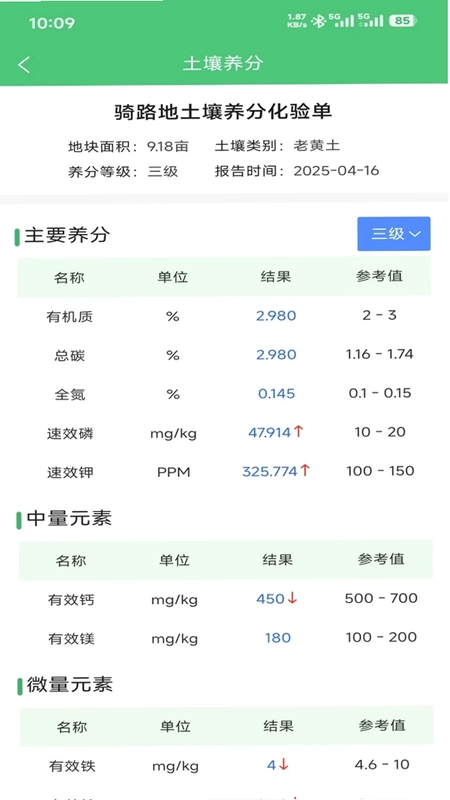
Task: Tap the 养分等级 value 三级 in summary
Action: tap(163, 171)
